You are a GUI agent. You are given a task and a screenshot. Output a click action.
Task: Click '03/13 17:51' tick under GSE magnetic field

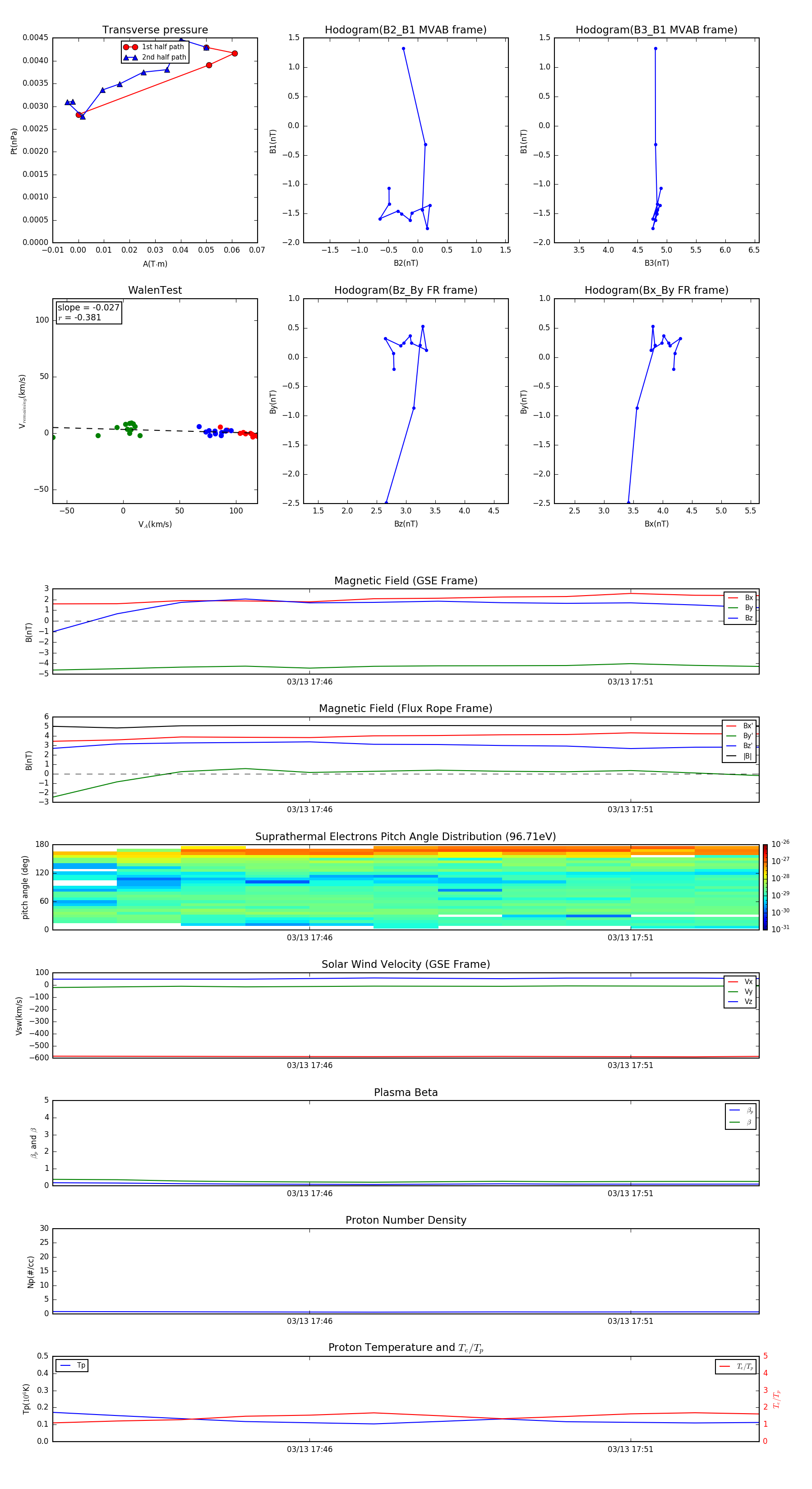click(631, 682)
